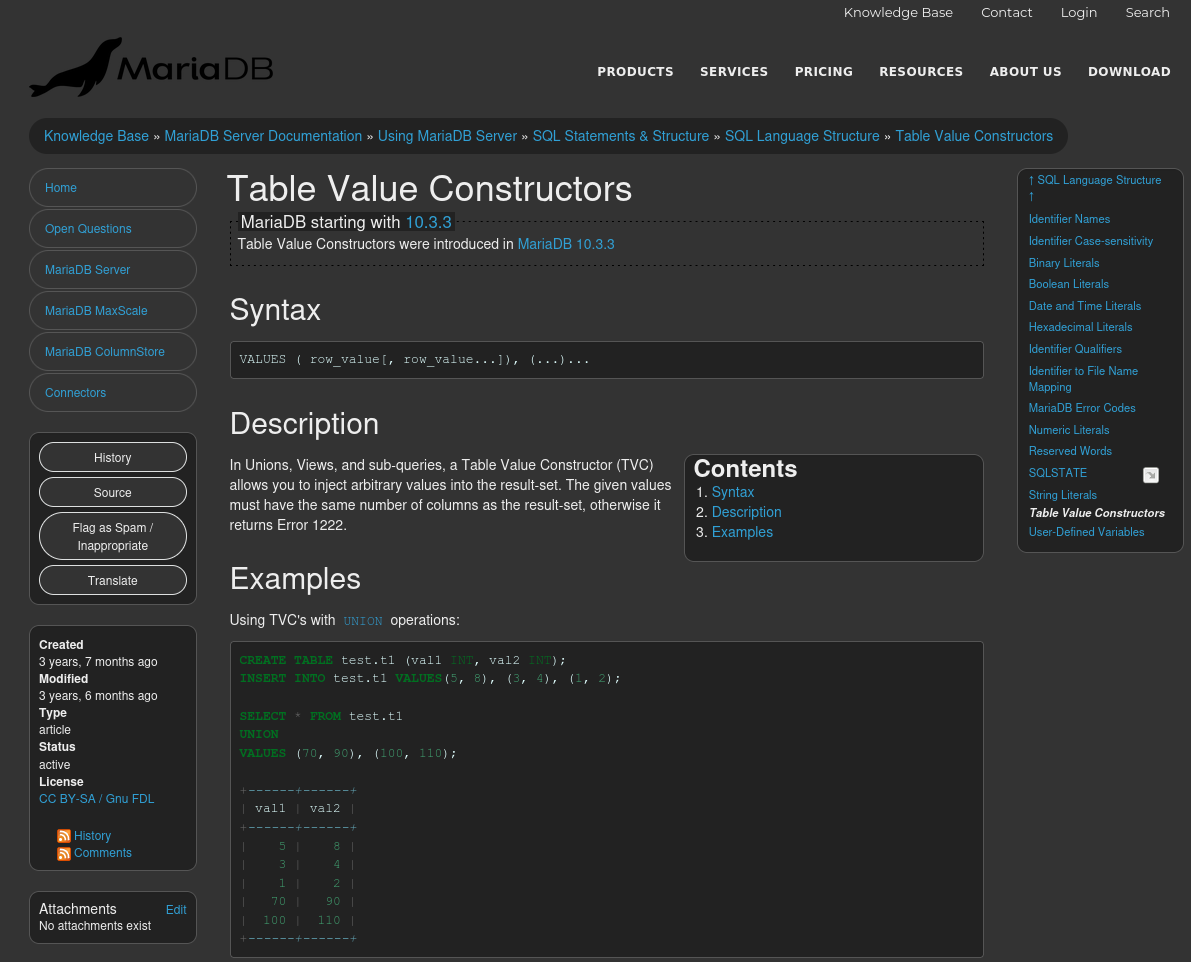The width and height of the screenshot is (1191, 962).
Task: Click Flag as Spam / Inappropriate button
Action: [113, 536]
